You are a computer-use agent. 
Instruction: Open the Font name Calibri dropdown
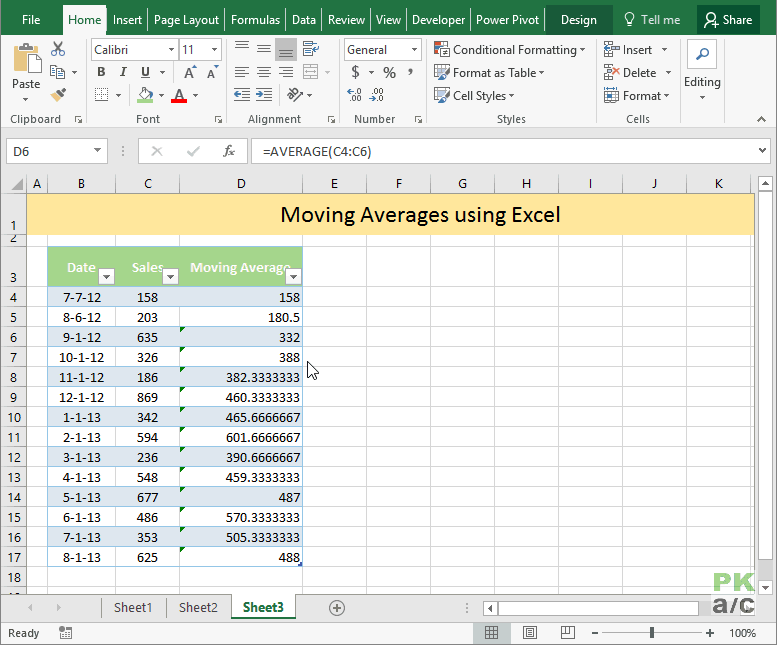(171, 50)
